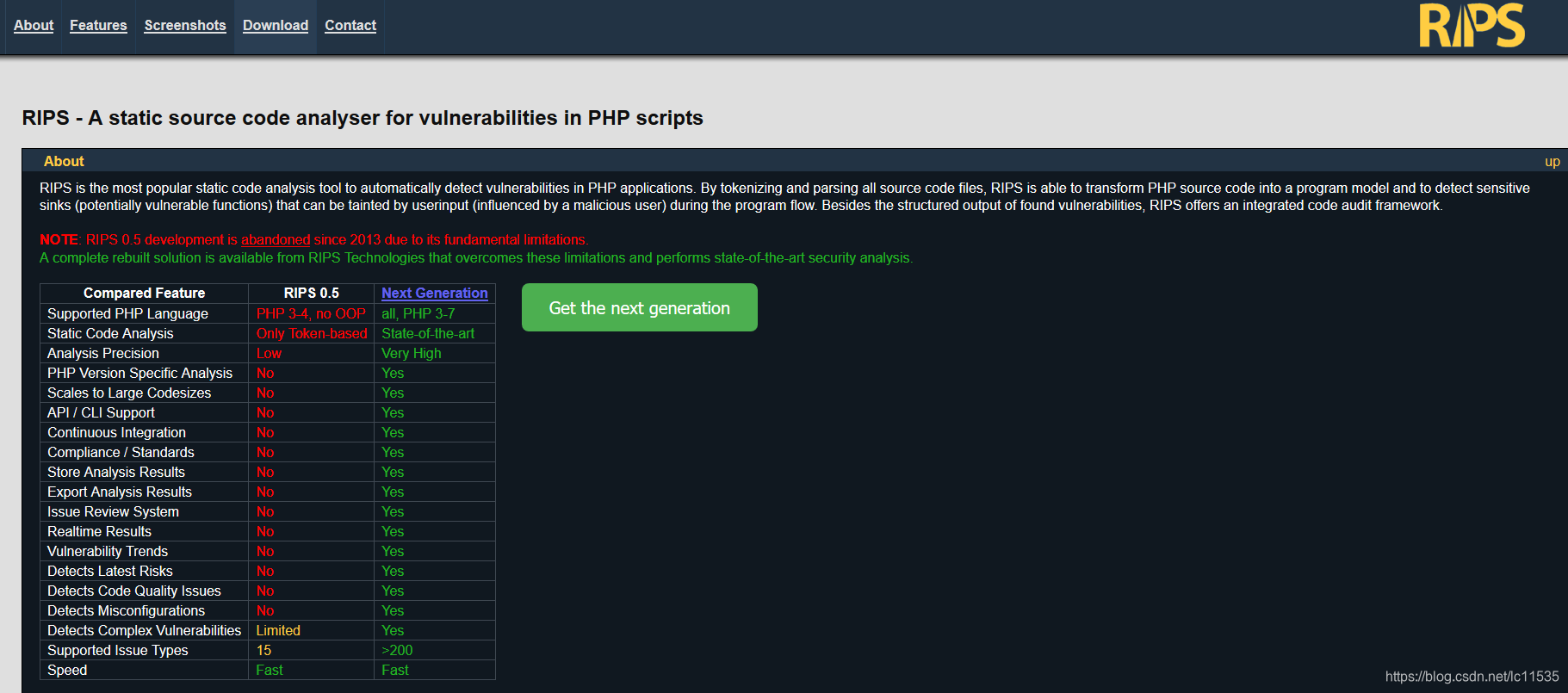Select the 'Compliance / Standards' label
The height and width of the screenshot is (693, 1568).
pyautogui.click(x=121, y=453)
